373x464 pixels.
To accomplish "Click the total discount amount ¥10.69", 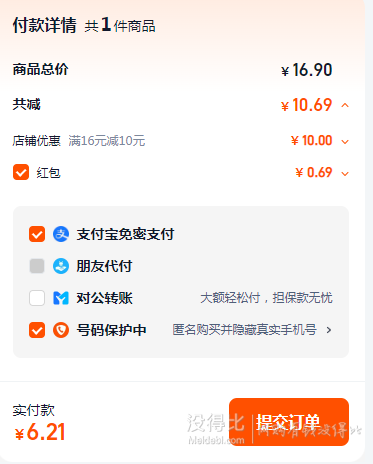I will click(x=307, y=105).
